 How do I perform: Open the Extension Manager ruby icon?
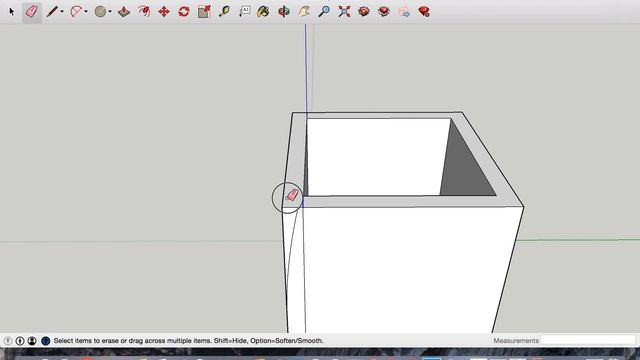(424, 11)
